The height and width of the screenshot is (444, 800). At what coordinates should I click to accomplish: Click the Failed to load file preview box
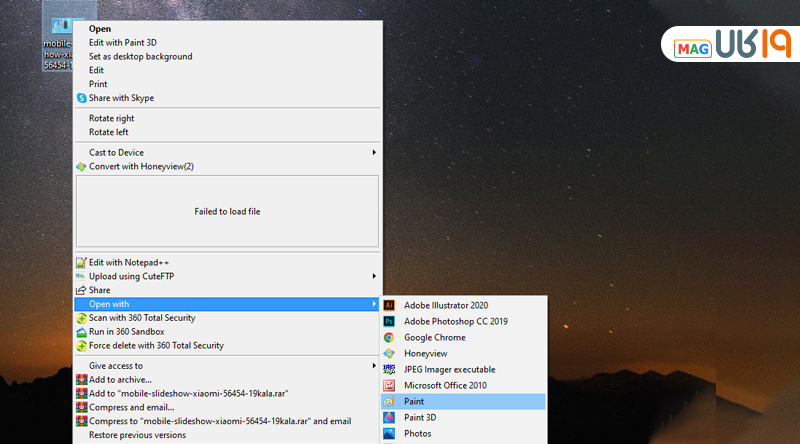pyautogui.click(x=228, y=211)
